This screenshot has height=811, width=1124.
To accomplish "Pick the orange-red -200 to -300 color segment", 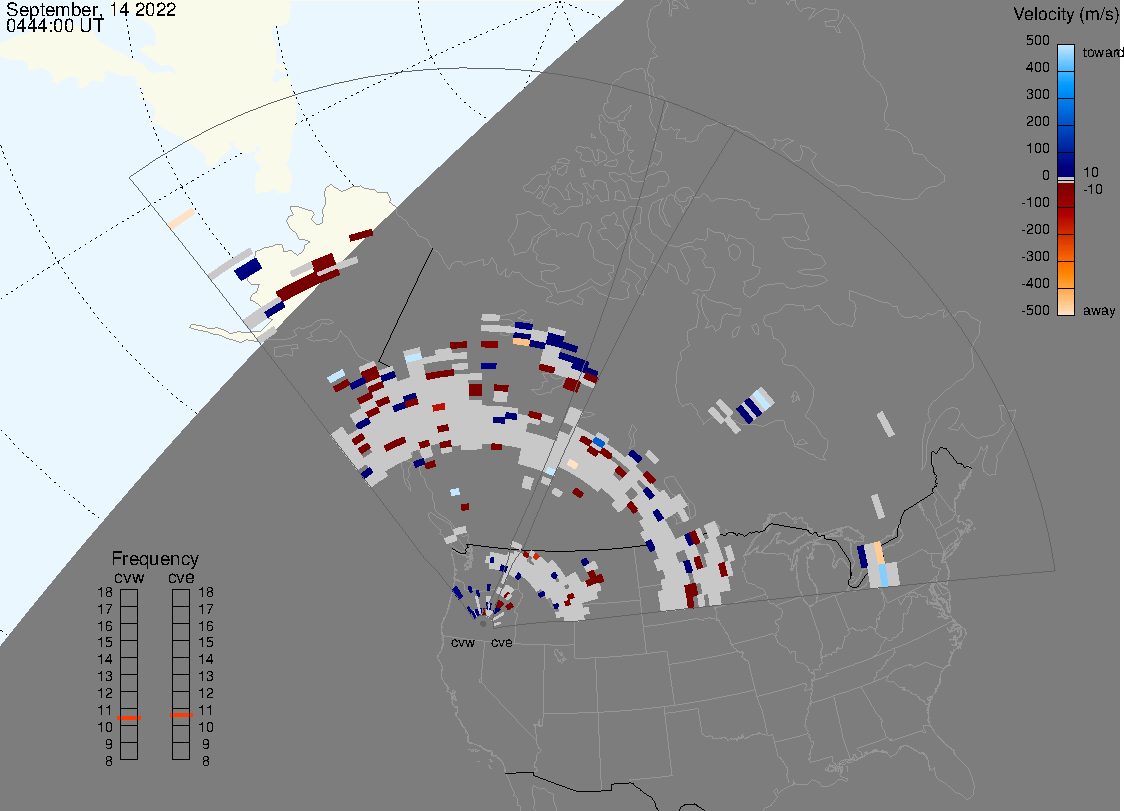I will coord(1066,247).
